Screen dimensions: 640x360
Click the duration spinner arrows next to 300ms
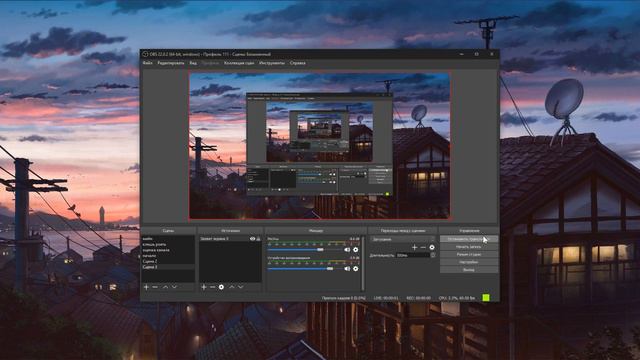433,255
